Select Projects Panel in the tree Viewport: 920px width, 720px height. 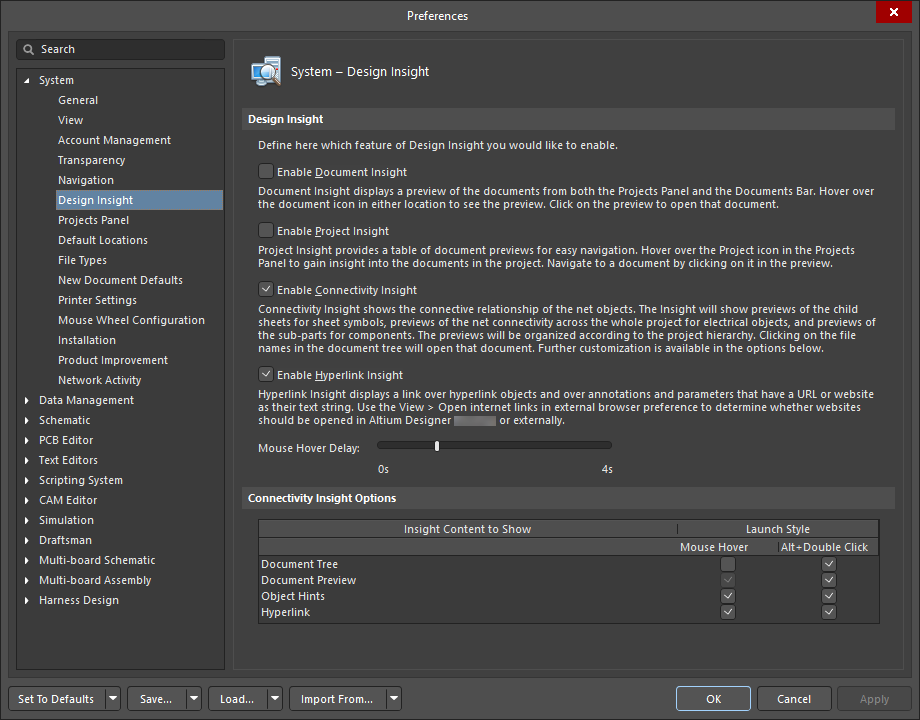click(93, 220)
